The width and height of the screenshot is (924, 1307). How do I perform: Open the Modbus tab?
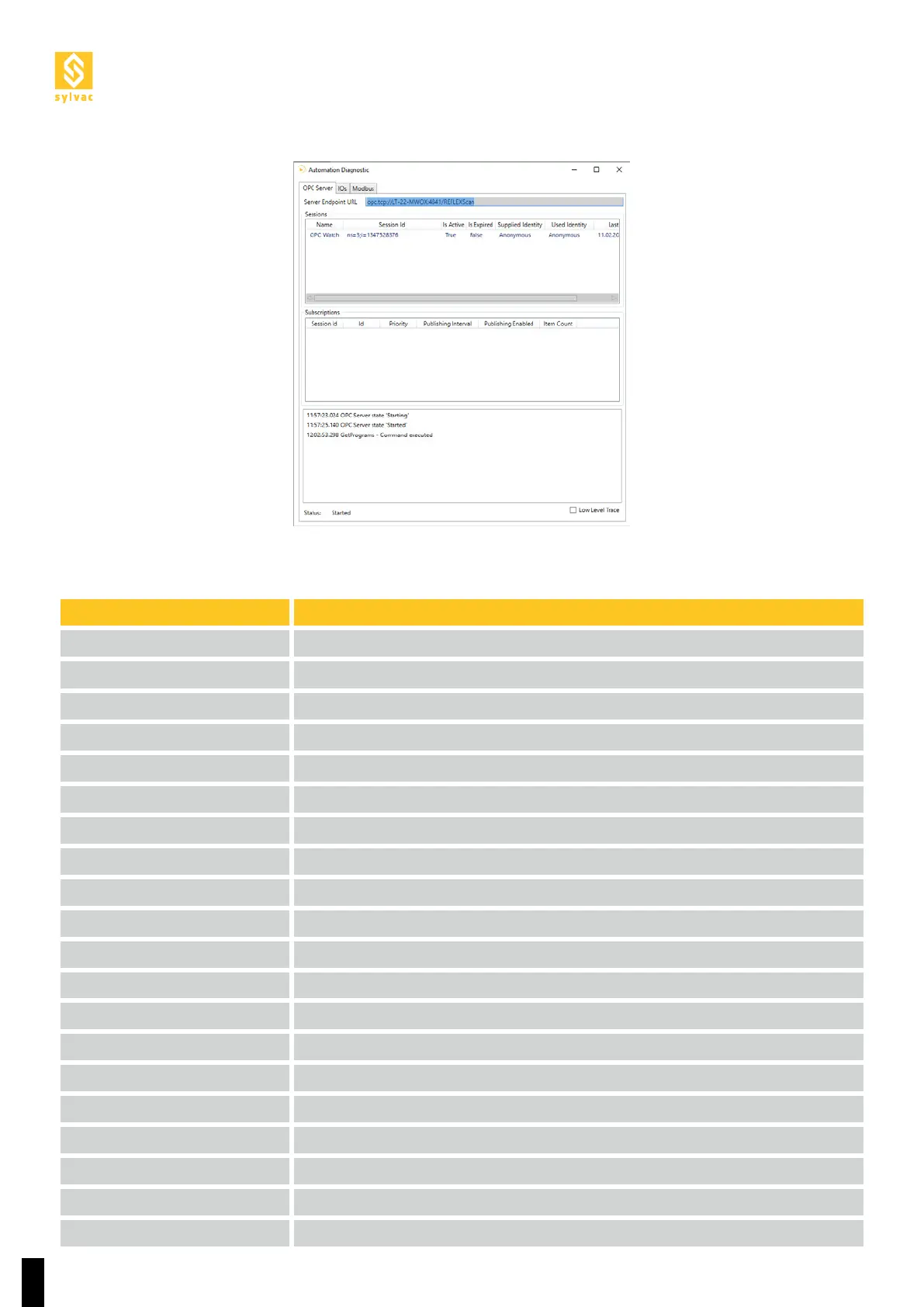363,189
